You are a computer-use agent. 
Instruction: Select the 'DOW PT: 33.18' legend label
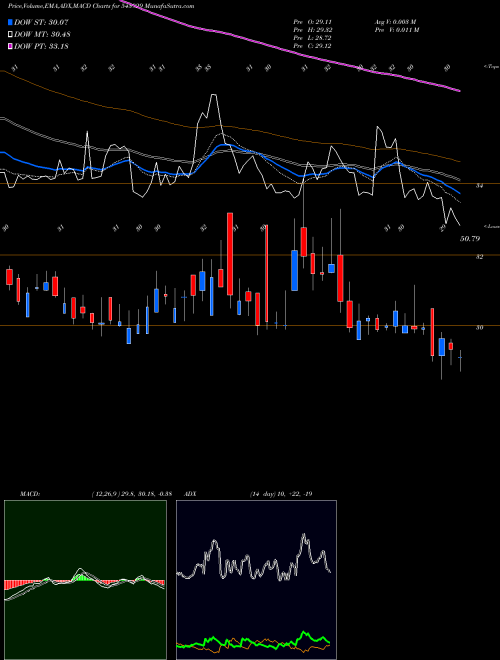pos(41,46)
